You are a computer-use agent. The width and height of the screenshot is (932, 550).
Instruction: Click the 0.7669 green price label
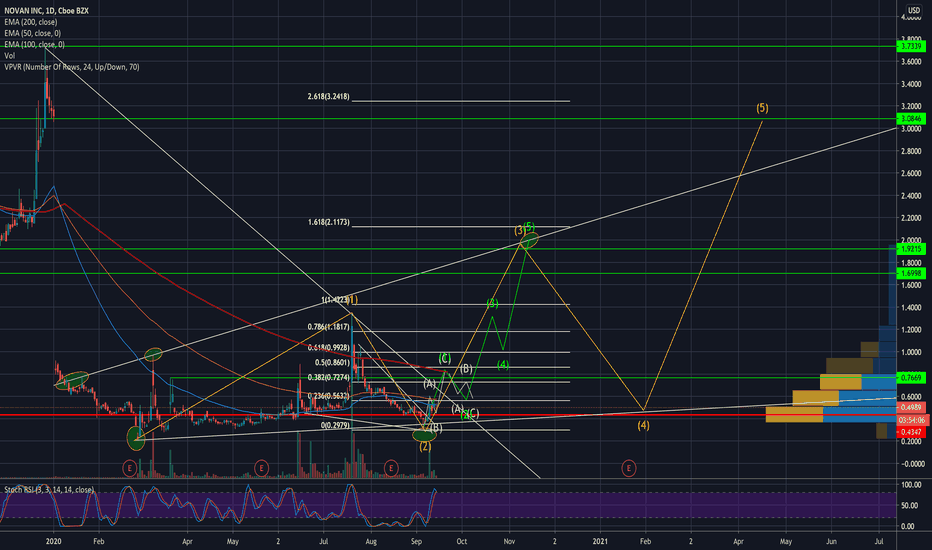pos(911,378)
